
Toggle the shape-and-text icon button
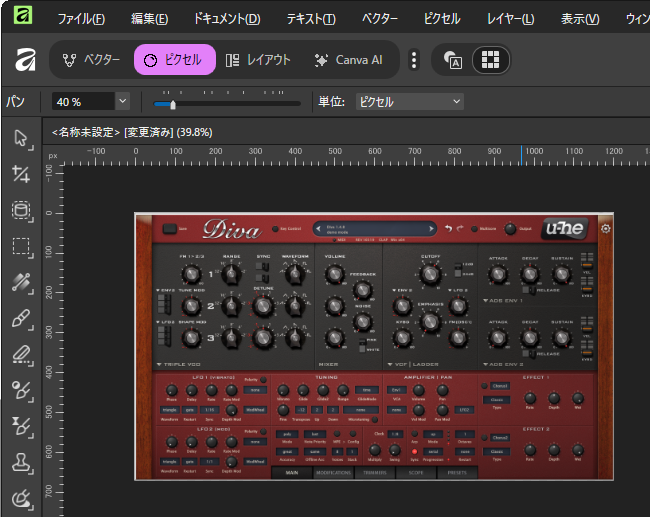(x=452, y=60)
